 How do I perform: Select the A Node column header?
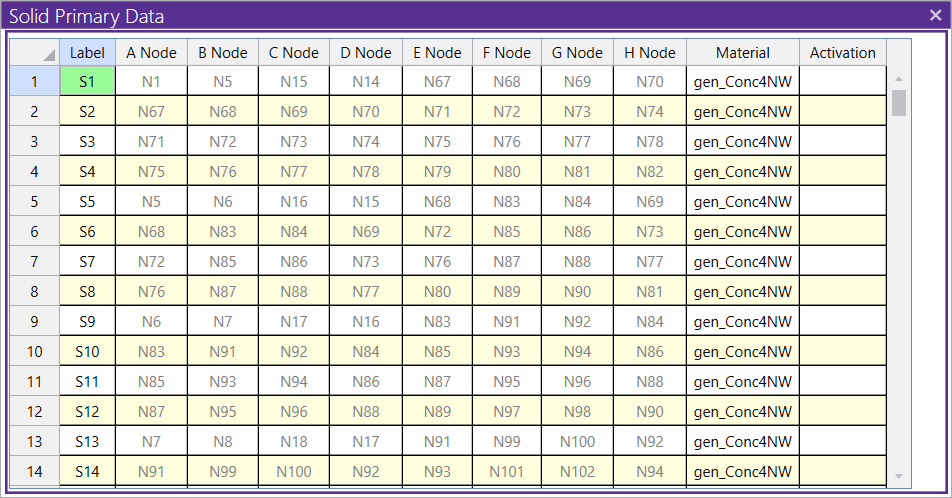(x=151, y=53)
